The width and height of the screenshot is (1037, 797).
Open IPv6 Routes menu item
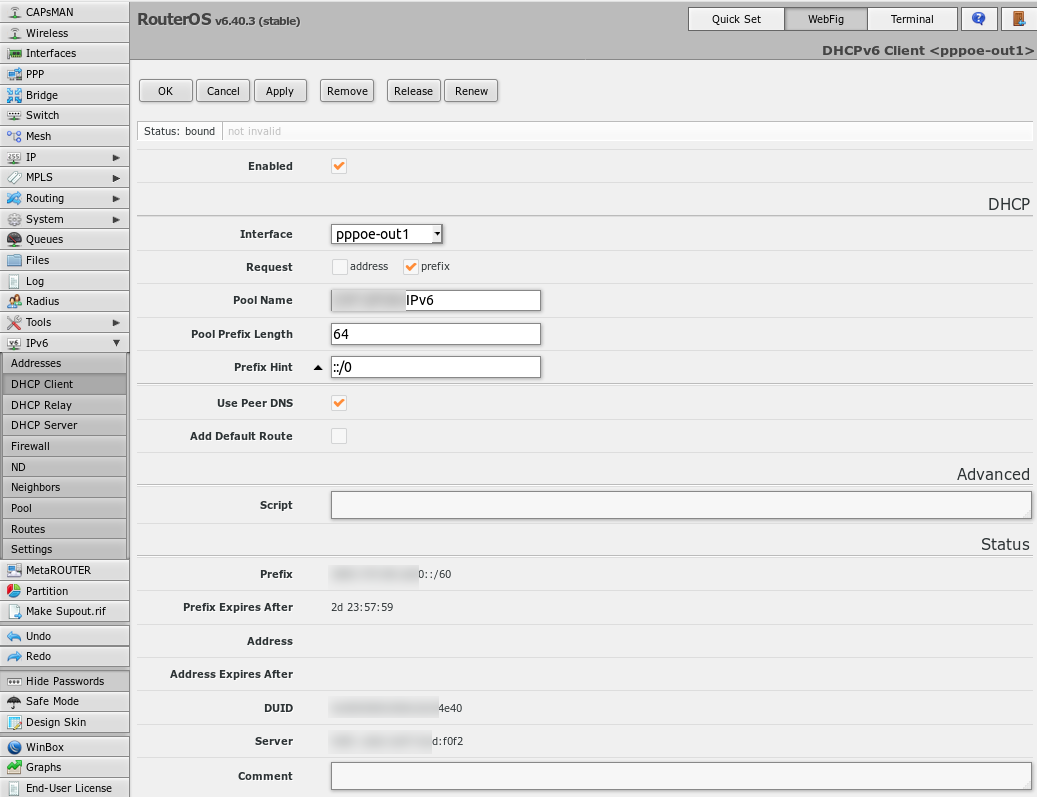click(64, 529)
